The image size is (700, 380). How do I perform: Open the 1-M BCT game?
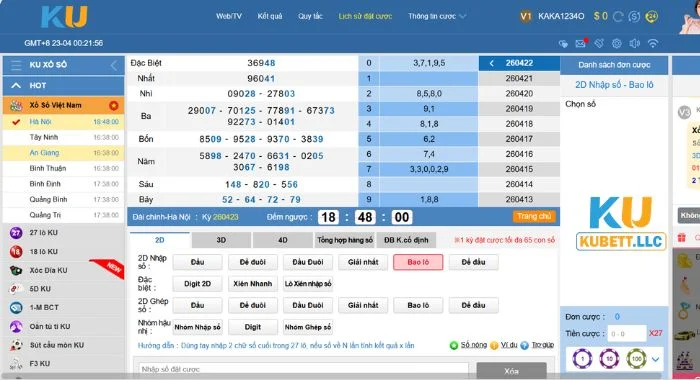[x=63, y=308]
